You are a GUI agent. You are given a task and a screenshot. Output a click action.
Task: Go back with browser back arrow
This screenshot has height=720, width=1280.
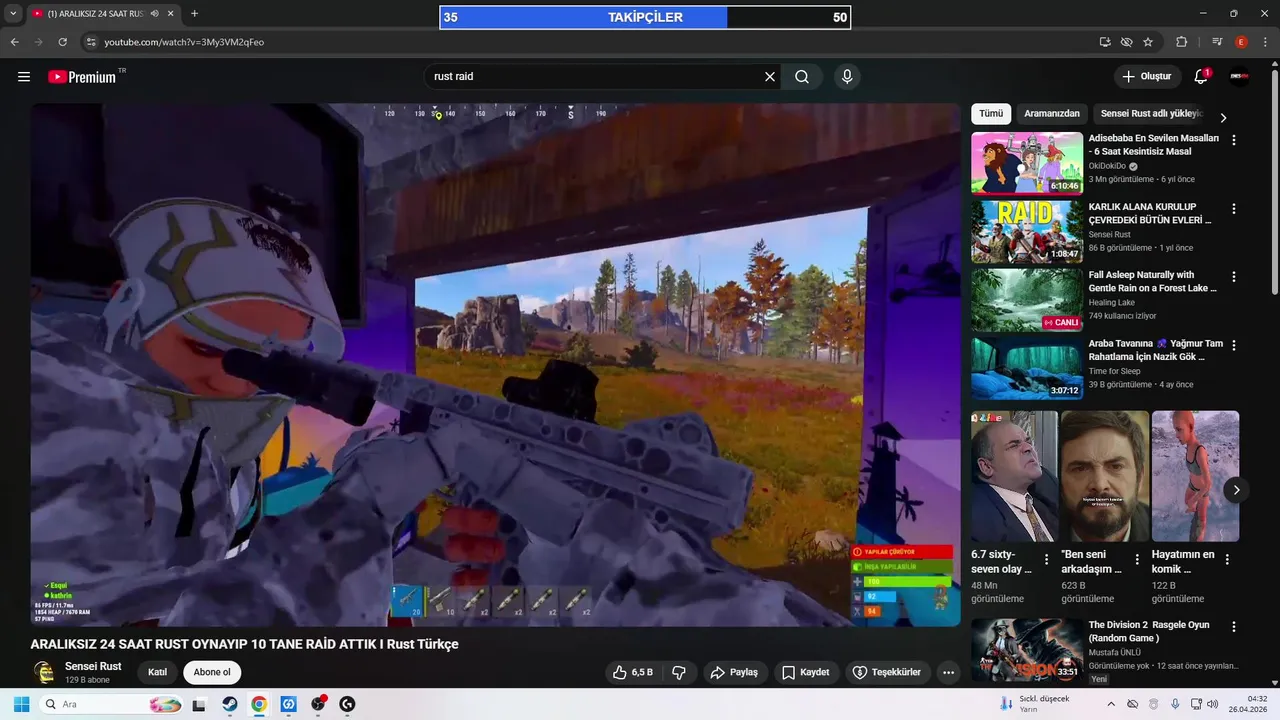click(15, 42)
